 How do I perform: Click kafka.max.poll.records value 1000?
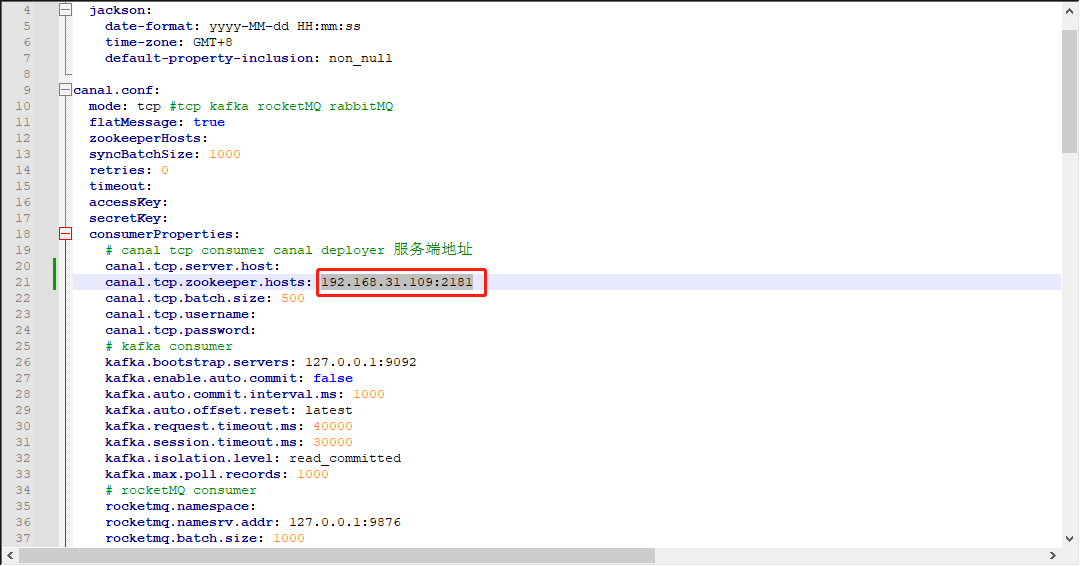click(x=313, y=474)
